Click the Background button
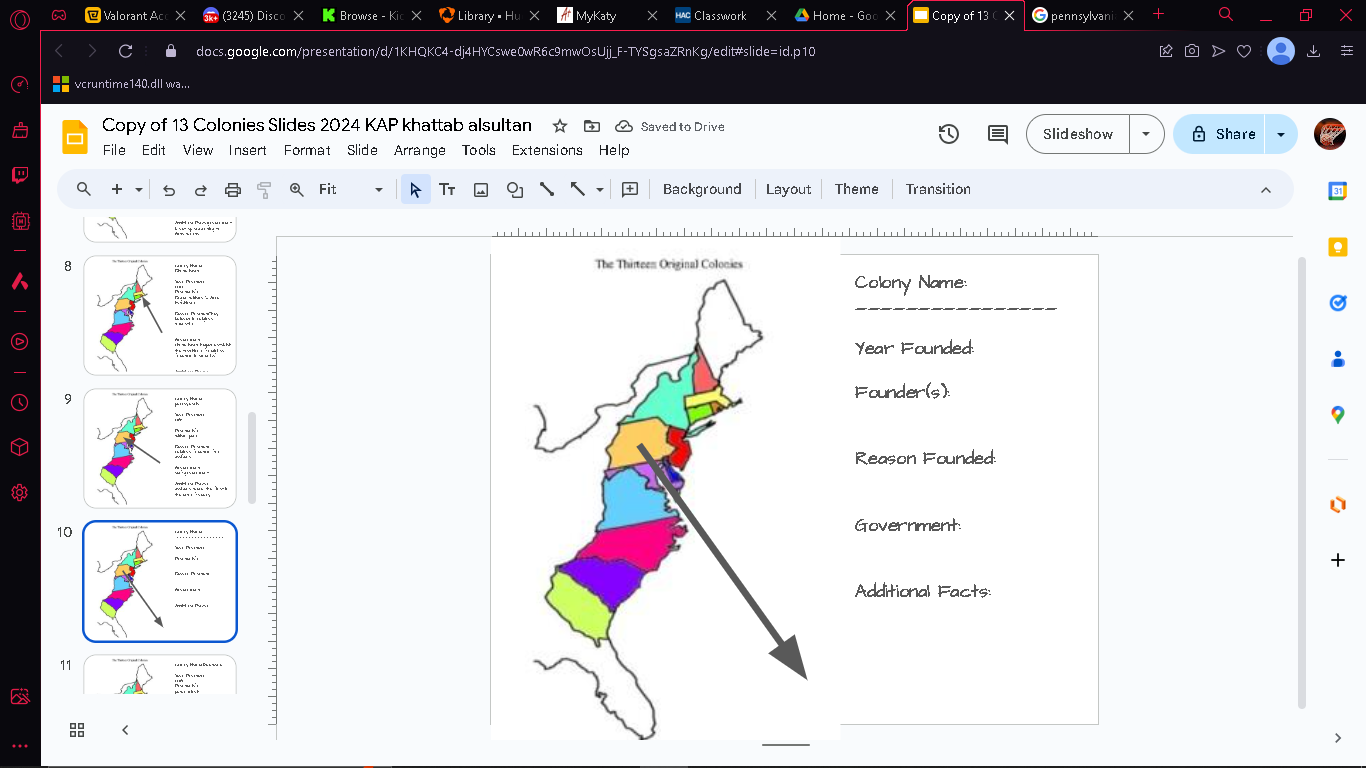This screenshot has width=1366, height=768. click(702, 189)
